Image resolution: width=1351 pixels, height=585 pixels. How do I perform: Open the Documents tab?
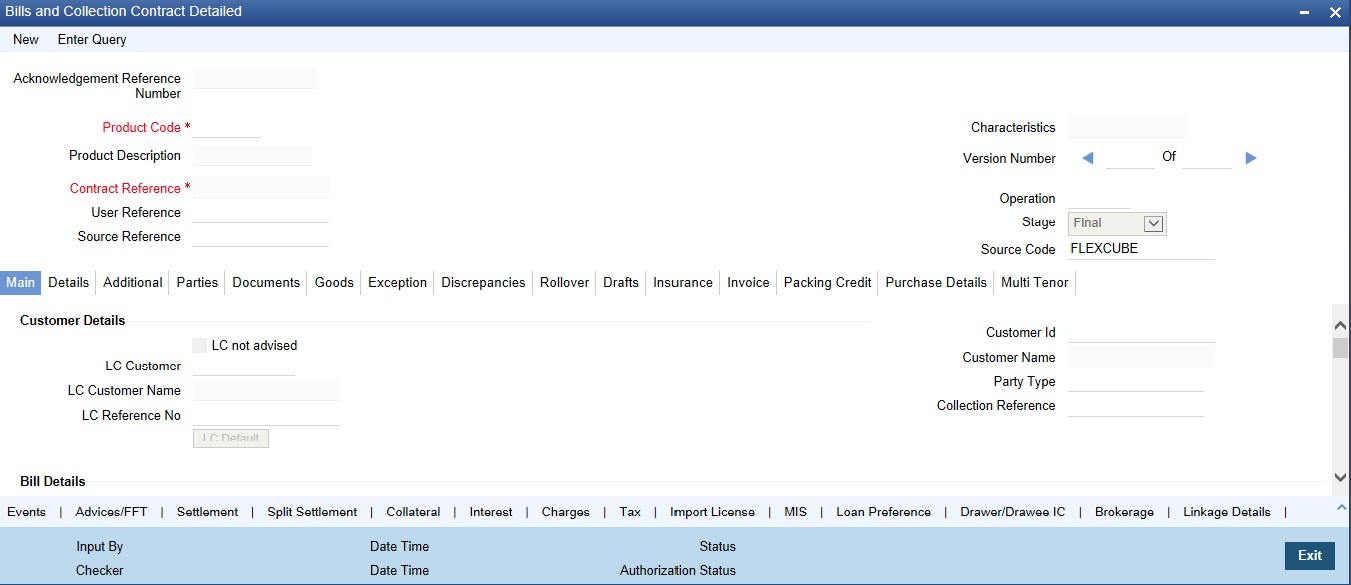266,282
